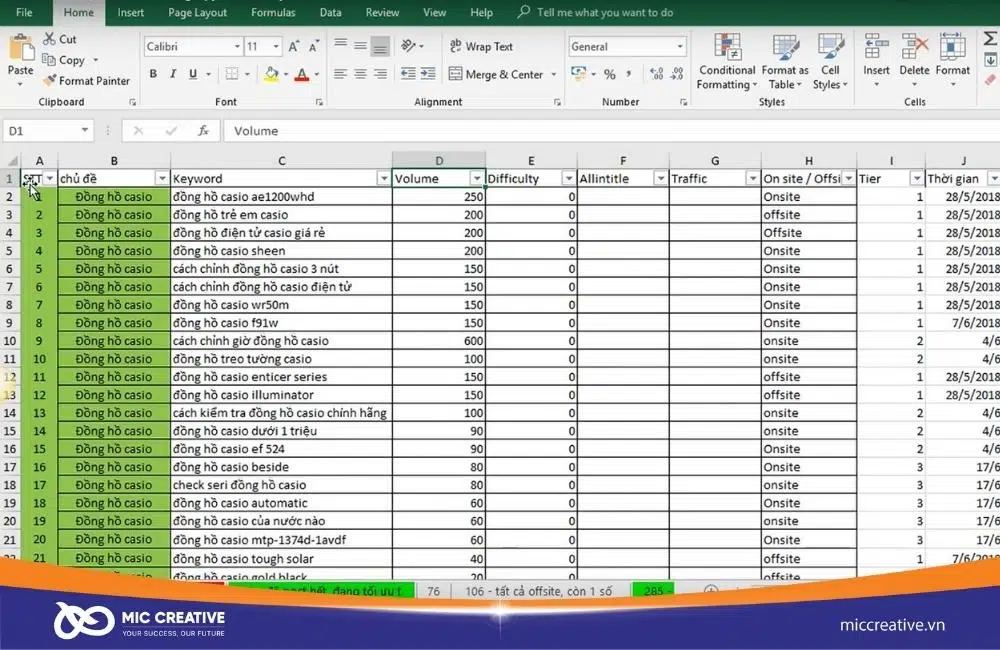This screenshot has width=1000, height=650.
Task: Select column D header
Action: (x=439, y=161)
